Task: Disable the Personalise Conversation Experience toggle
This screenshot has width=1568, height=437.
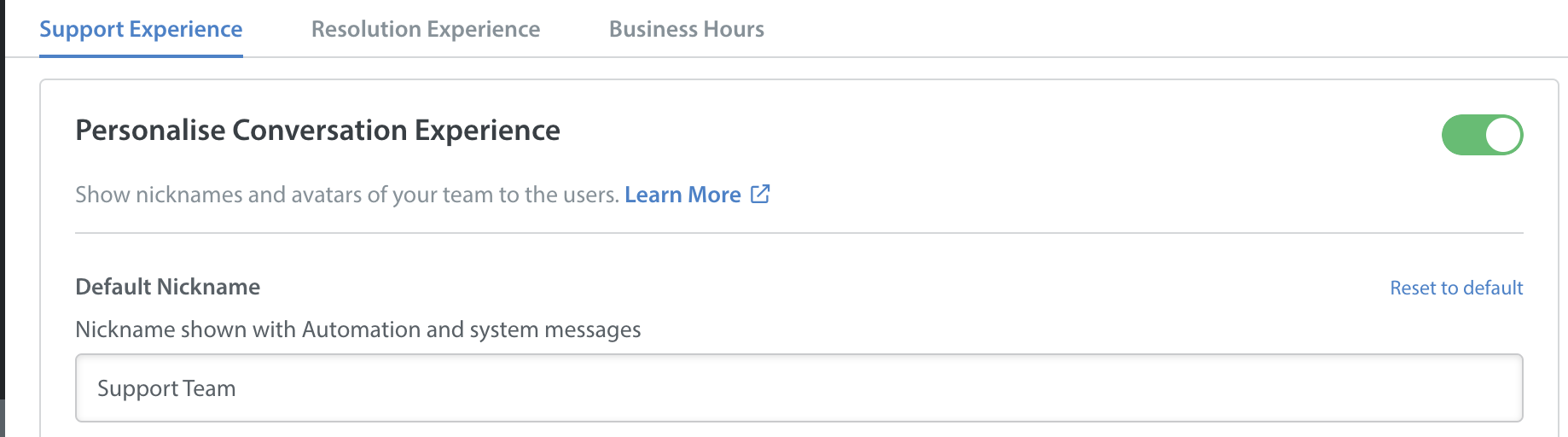Action: [1482, 135]
